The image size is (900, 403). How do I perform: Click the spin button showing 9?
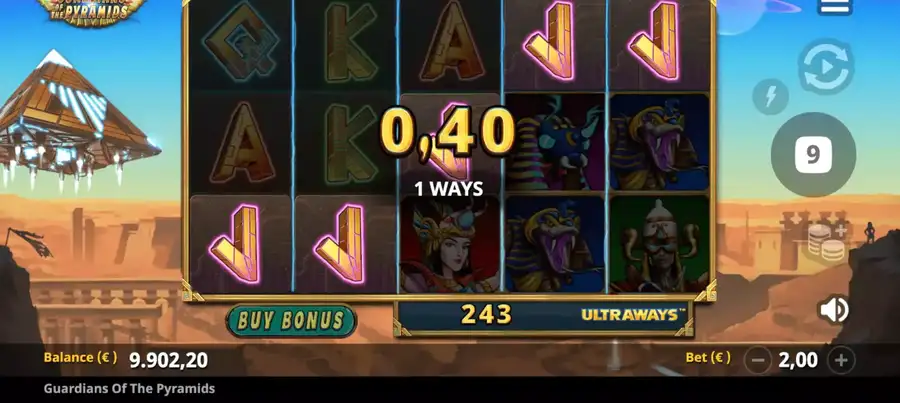pos(813,154)
